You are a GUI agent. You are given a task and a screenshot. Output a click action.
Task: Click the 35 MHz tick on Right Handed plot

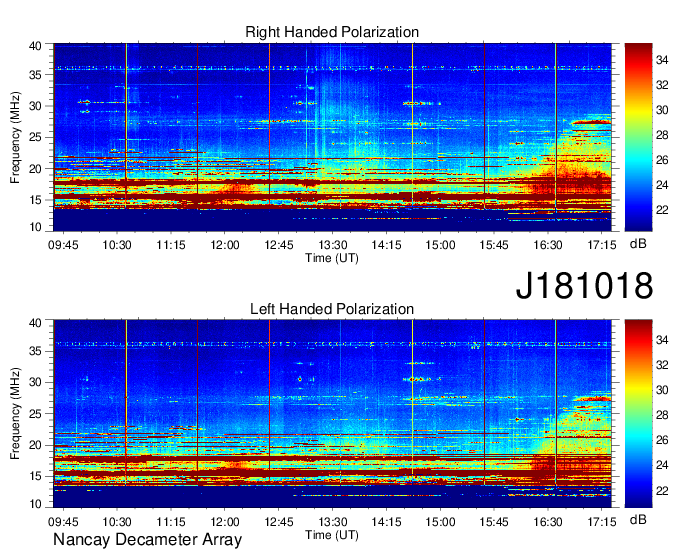click(35, 75)
